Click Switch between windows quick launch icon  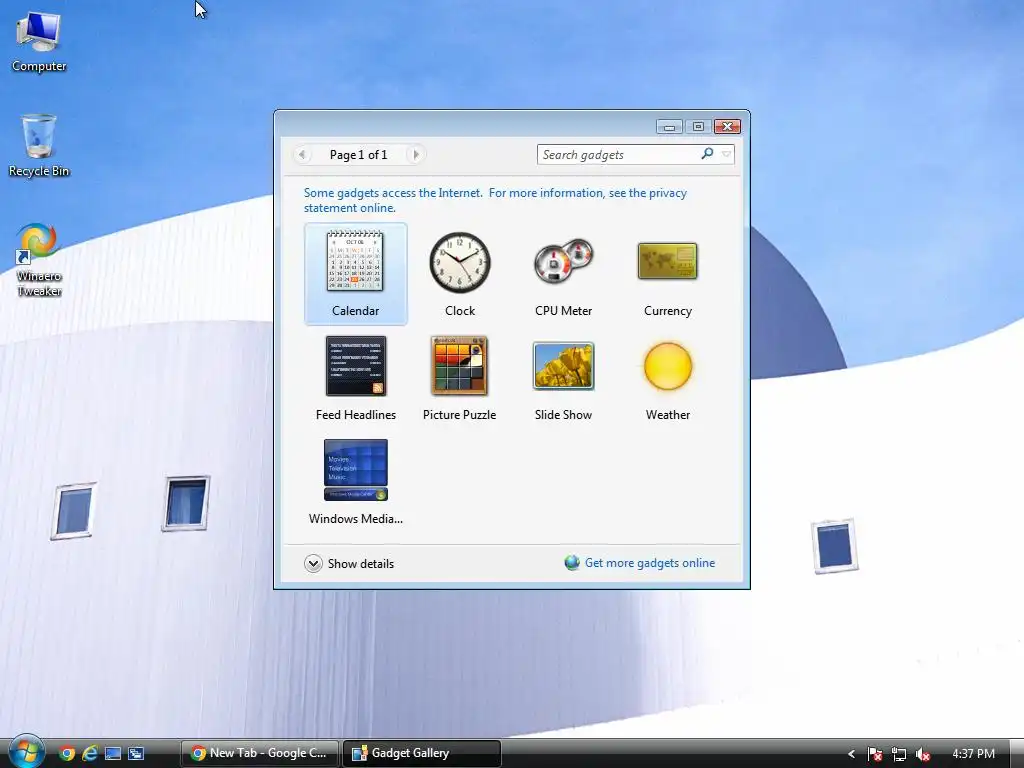tap(136, 754)
